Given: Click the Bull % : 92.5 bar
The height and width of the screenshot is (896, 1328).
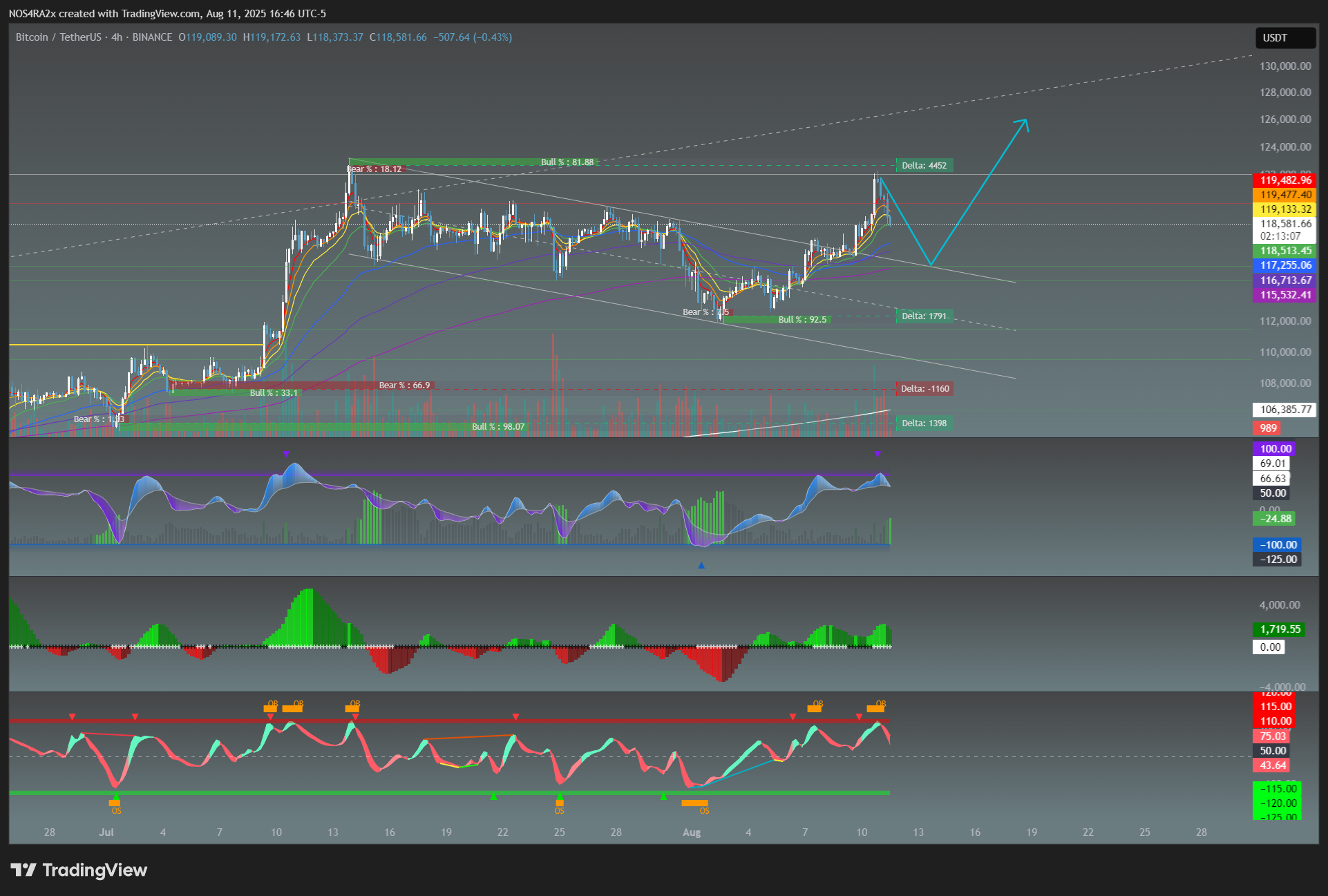Looking at the screenshot, I should coord(777,320).
